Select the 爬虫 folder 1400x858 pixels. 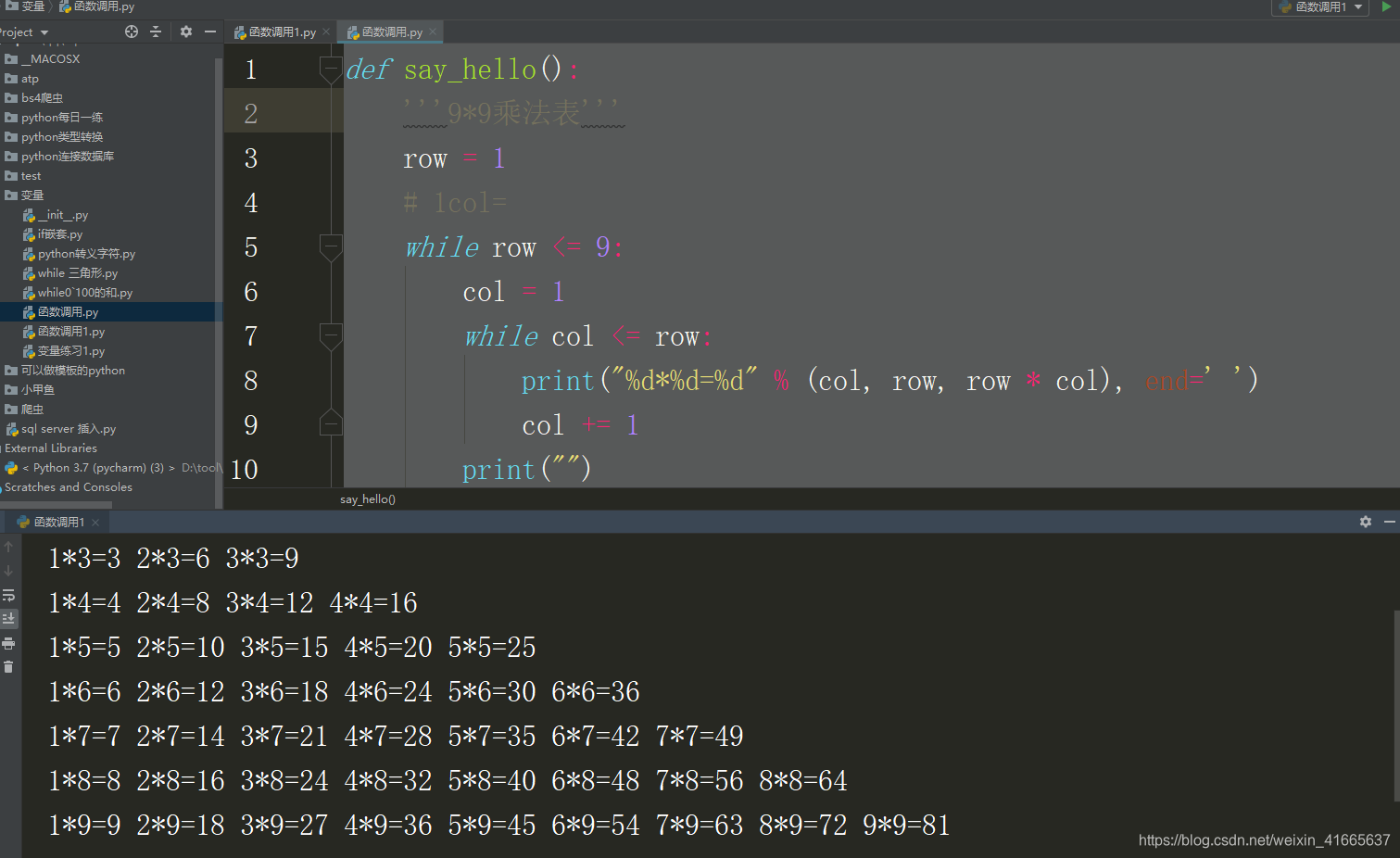[x=25, y=410]
